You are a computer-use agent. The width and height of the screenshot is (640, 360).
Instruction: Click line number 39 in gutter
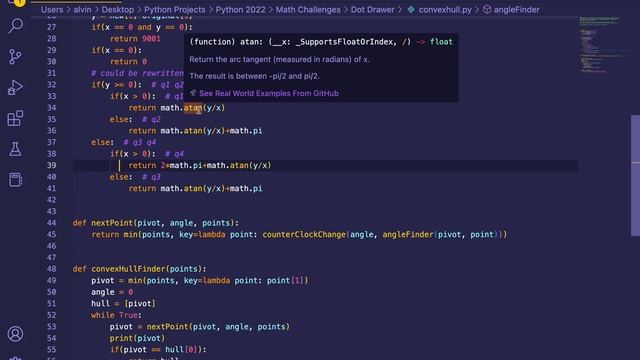point(51,165)
